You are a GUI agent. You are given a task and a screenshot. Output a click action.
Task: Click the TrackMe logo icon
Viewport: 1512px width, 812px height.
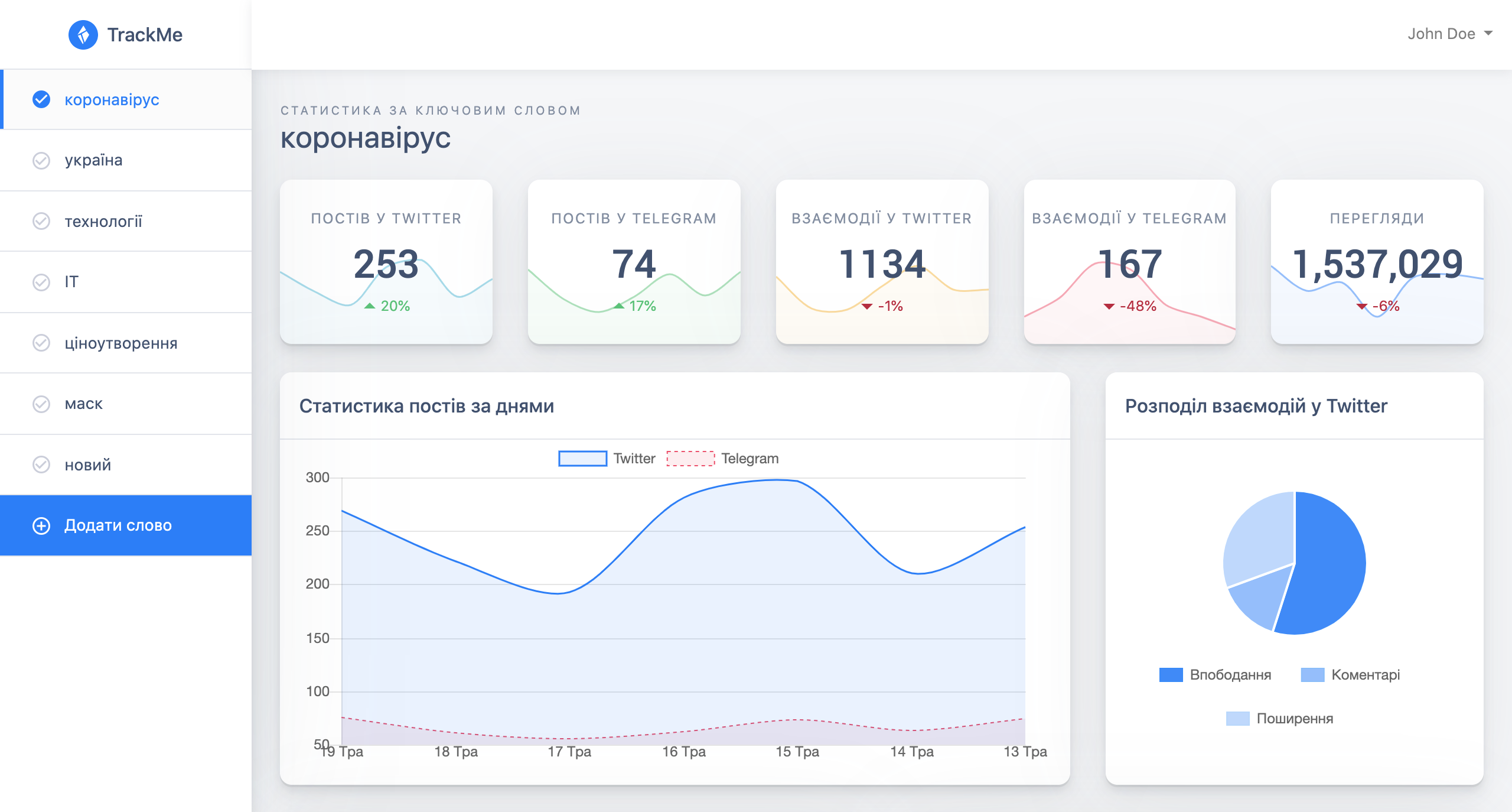tap(84, 34)
